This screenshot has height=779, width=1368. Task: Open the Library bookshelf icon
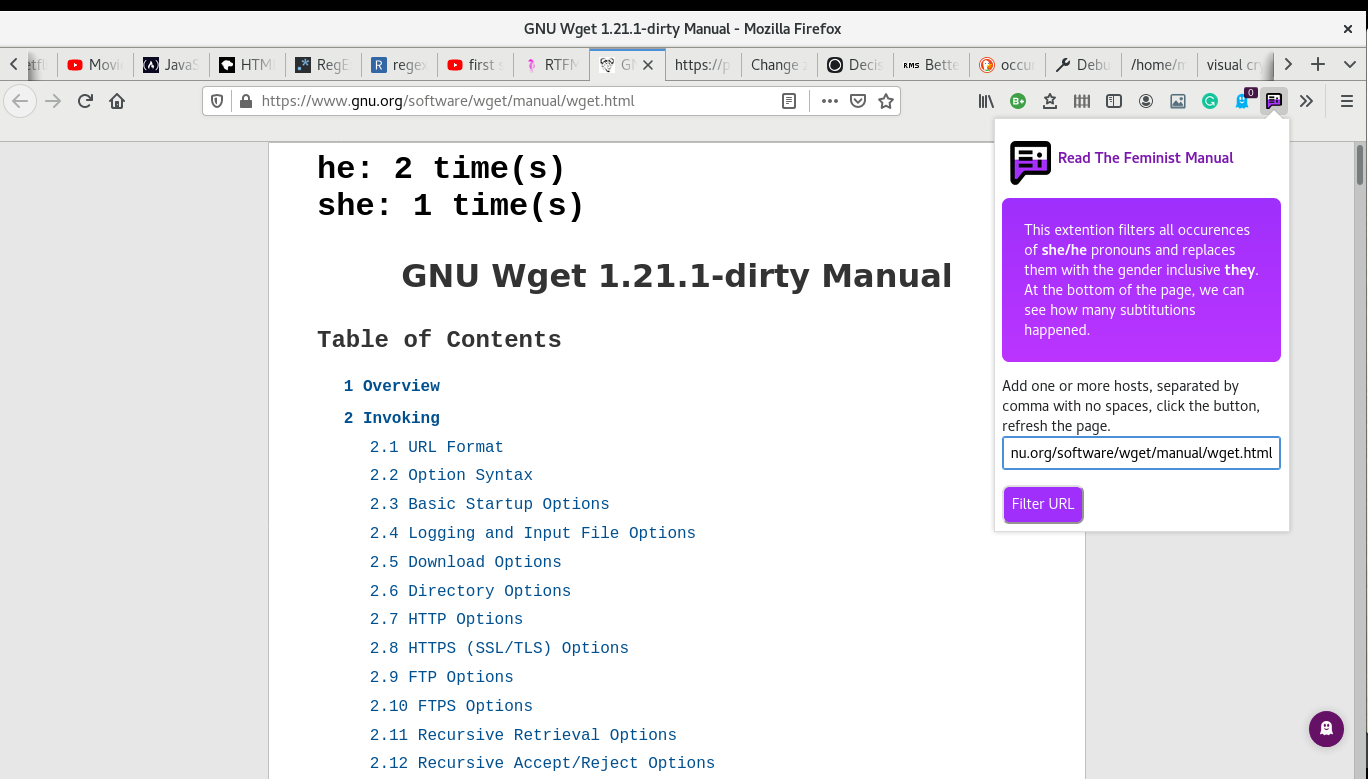986,101
